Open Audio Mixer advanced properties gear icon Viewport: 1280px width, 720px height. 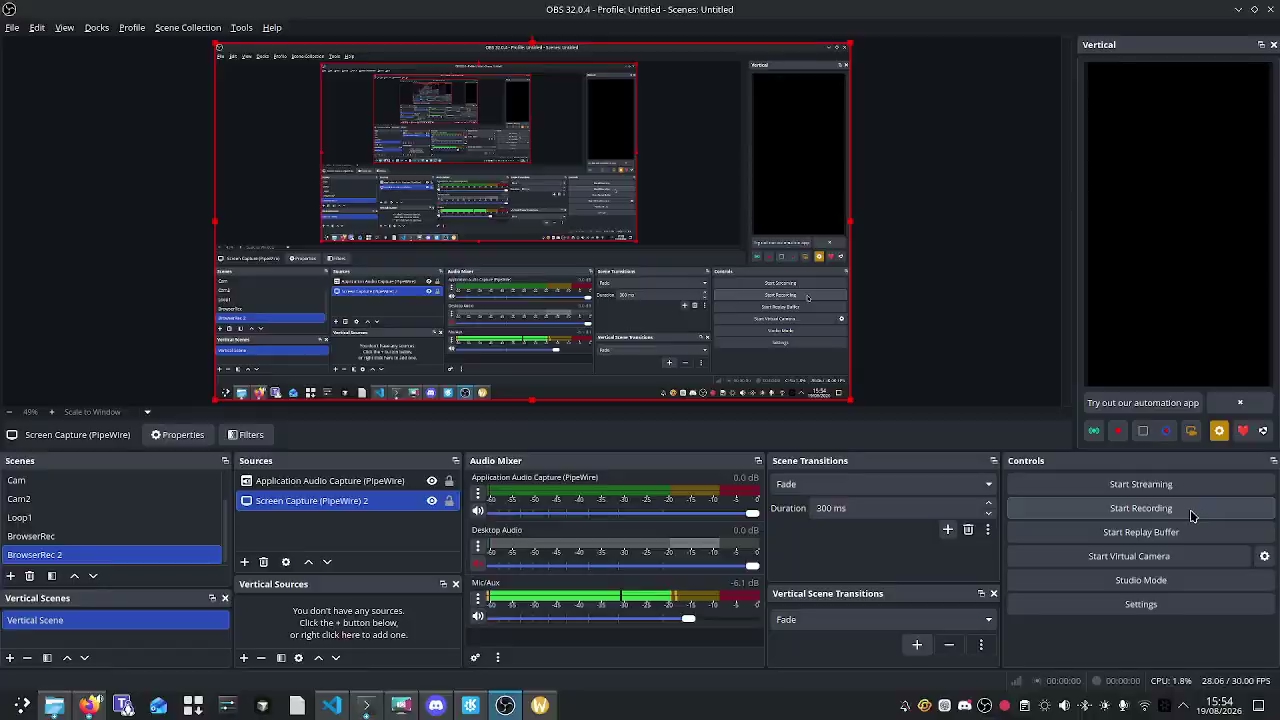click(475, 658)
